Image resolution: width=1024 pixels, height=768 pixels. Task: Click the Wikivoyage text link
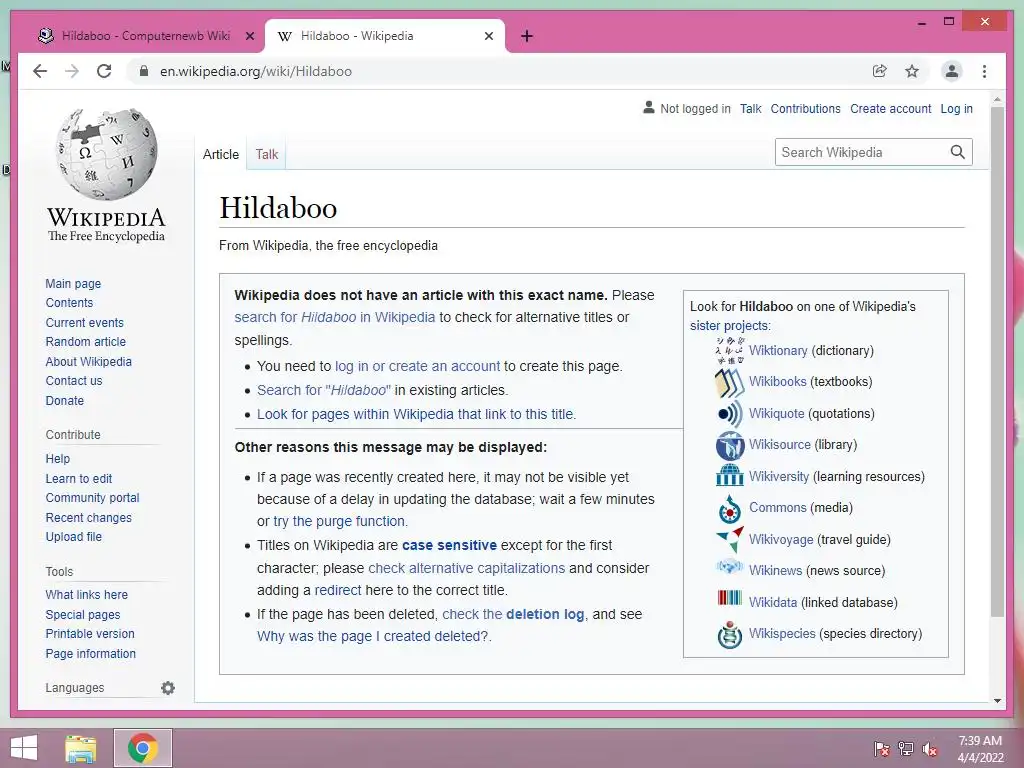(781, 539)
